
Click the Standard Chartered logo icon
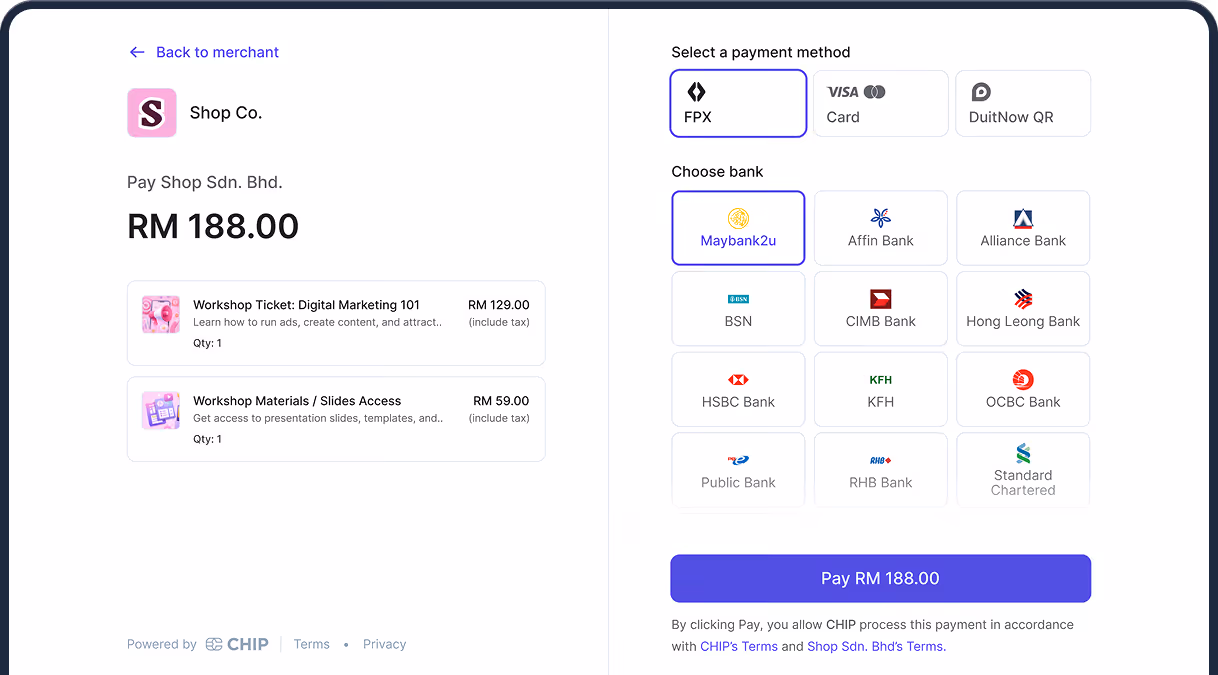pos(1023,453)
